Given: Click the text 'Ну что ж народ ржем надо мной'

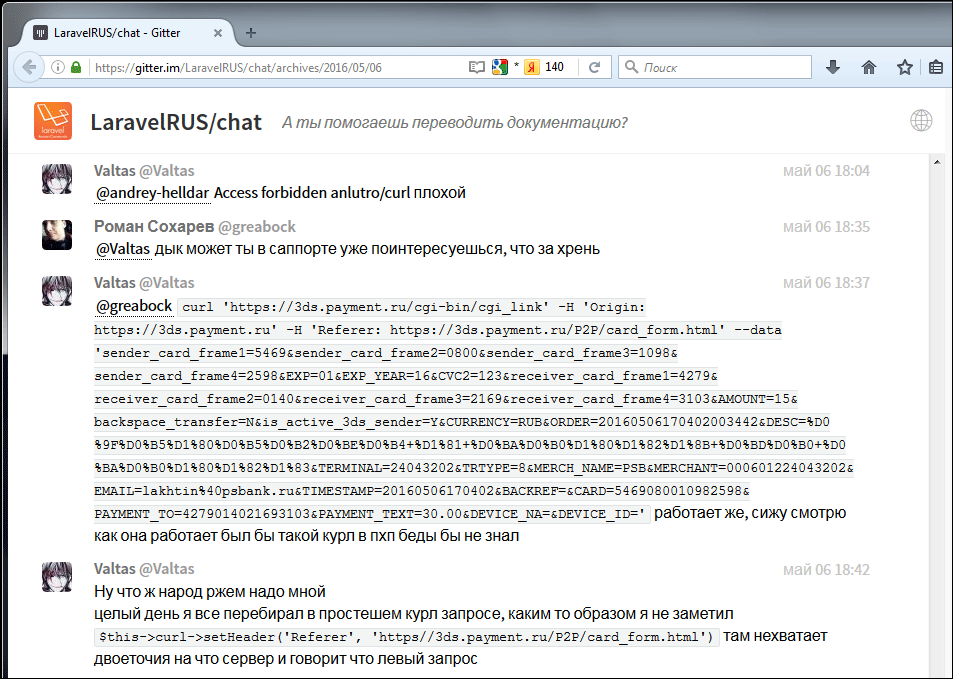Looking at the screenshot, I should [210, 591].
